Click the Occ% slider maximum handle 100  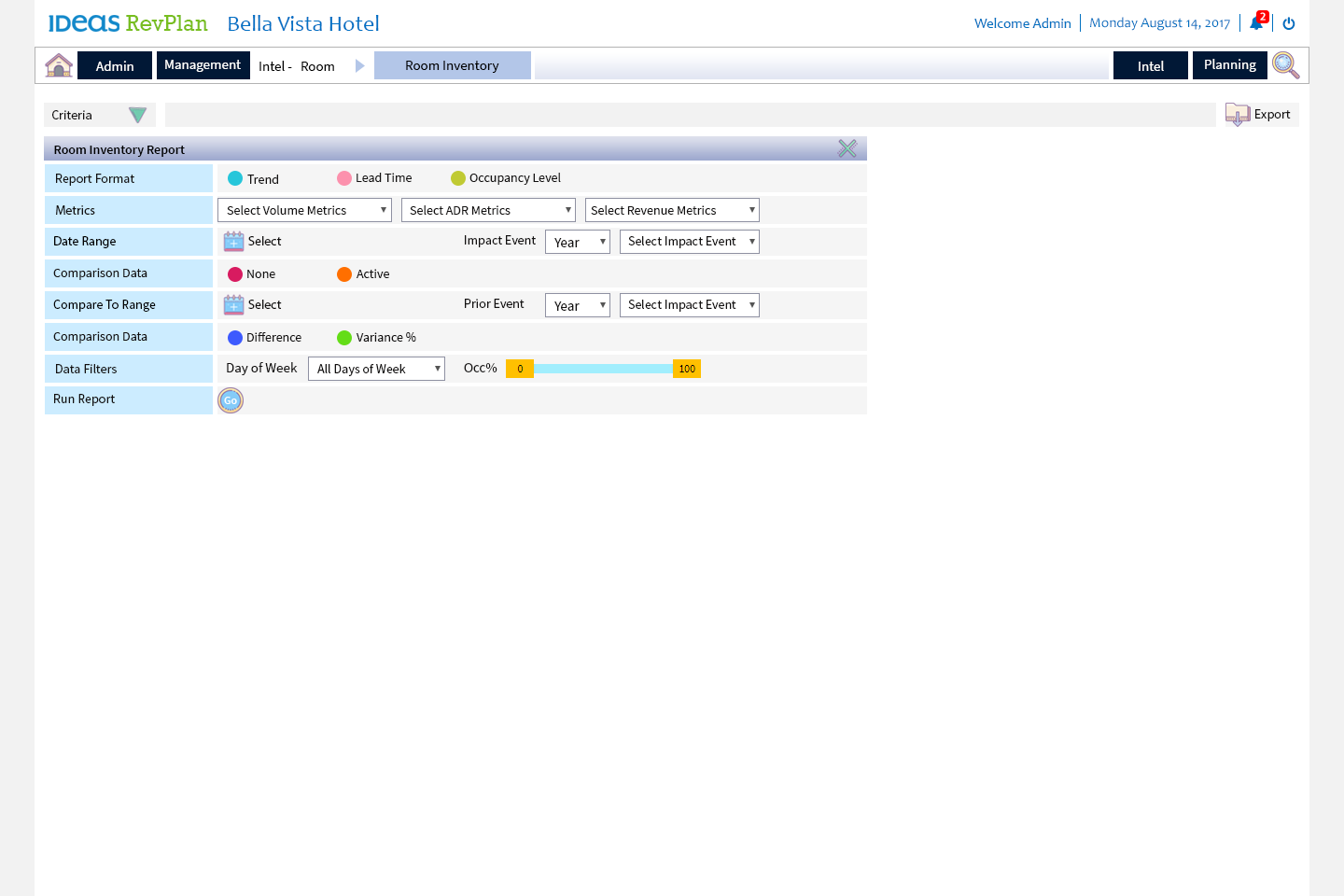point(687,369)
